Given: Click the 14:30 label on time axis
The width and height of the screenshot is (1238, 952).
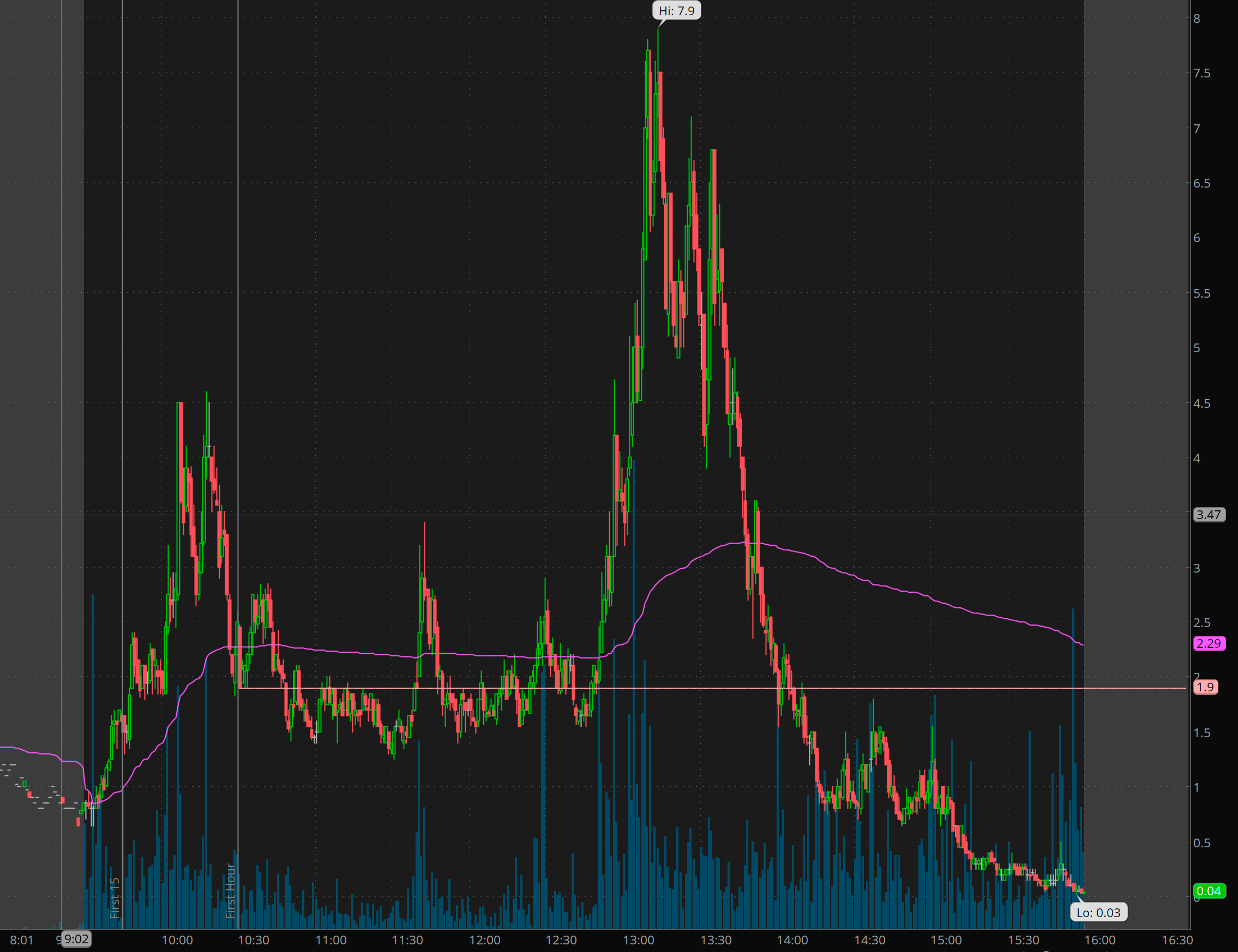Looking at the screenshot, I should pos(869,940).
